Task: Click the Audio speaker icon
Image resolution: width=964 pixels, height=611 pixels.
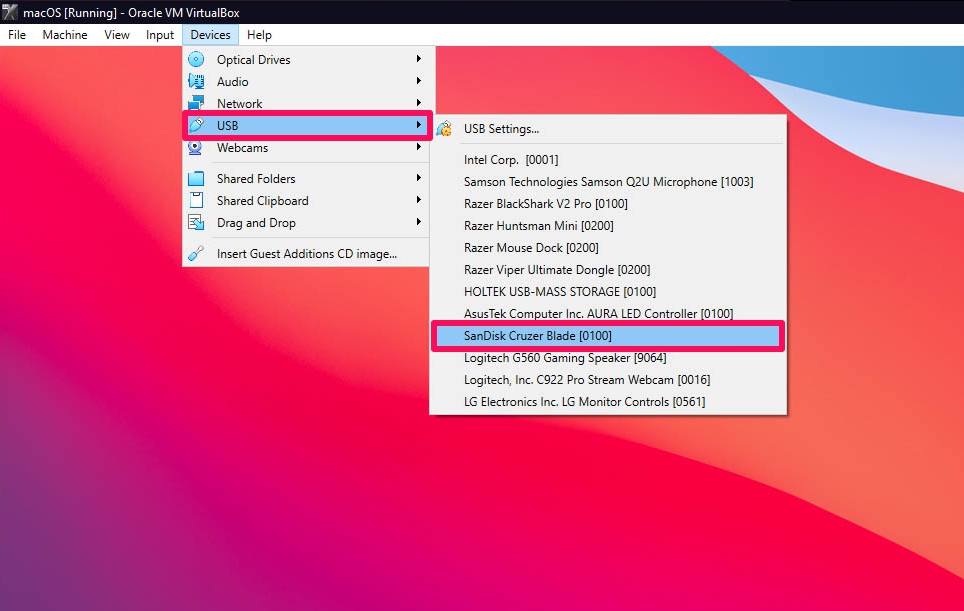Action: (x=196, y=81)
